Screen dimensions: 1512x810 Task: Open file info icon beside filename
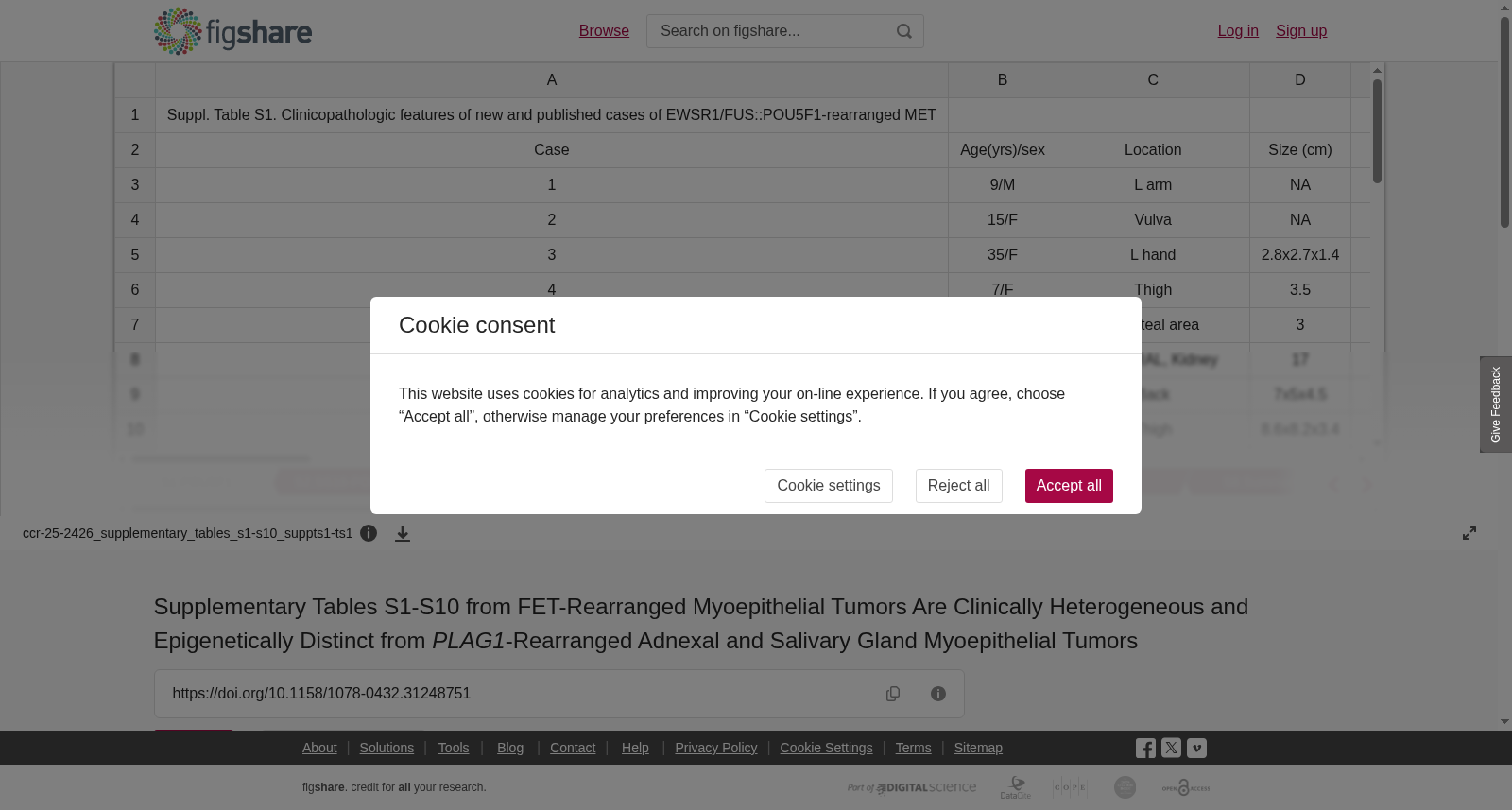(x=369, y=533)
